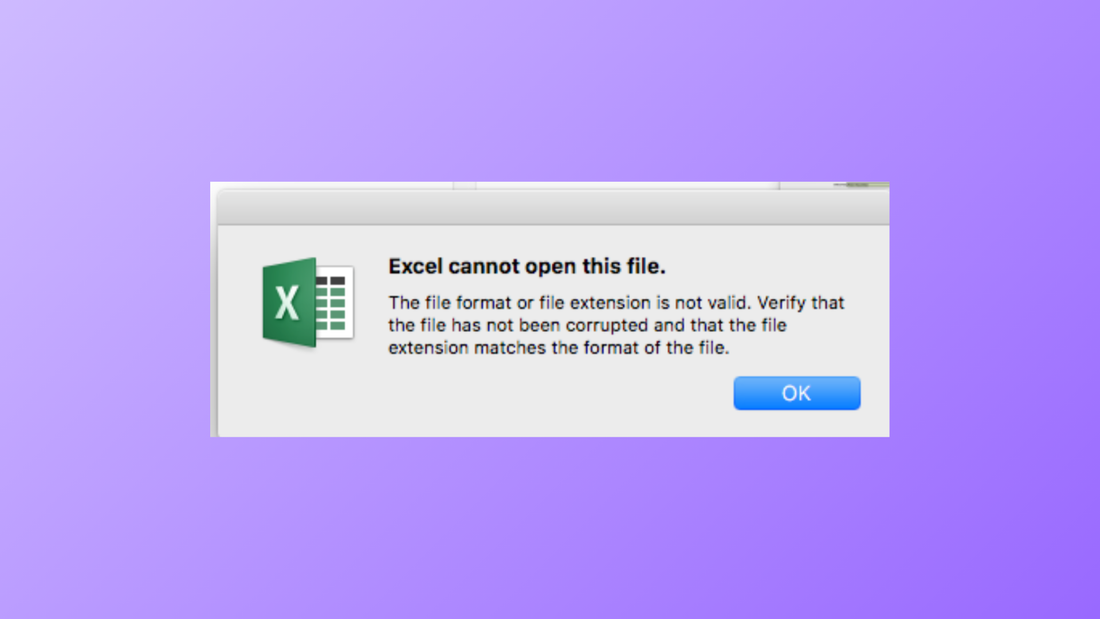Click the empty gray area below the OK button
1100x619 pixels.
550,425
